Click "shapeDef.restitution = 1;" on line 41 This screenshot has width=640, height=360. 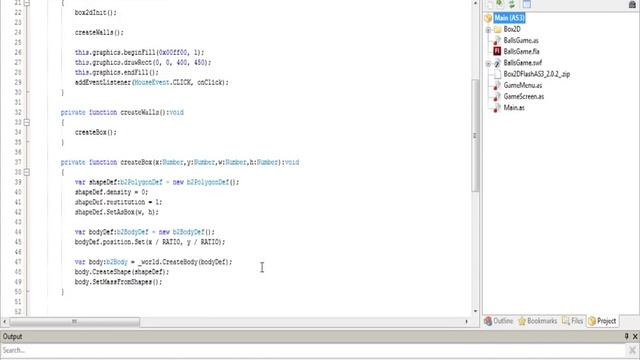click(118, 202)
